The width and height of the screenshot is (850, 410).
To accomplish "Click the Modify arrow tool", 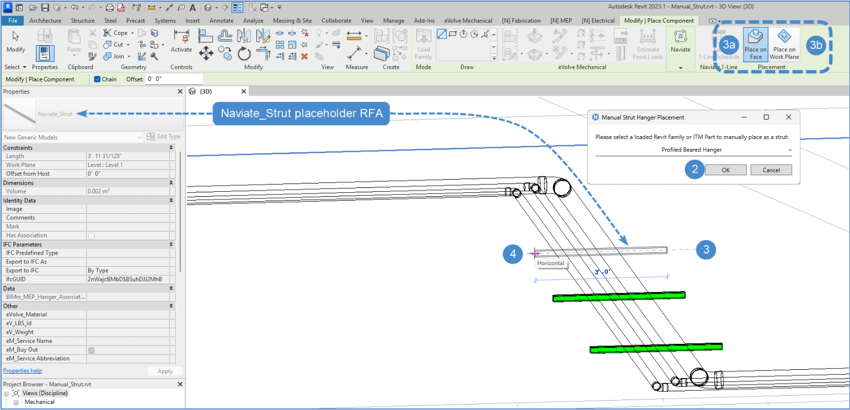I will coord(15,40).
